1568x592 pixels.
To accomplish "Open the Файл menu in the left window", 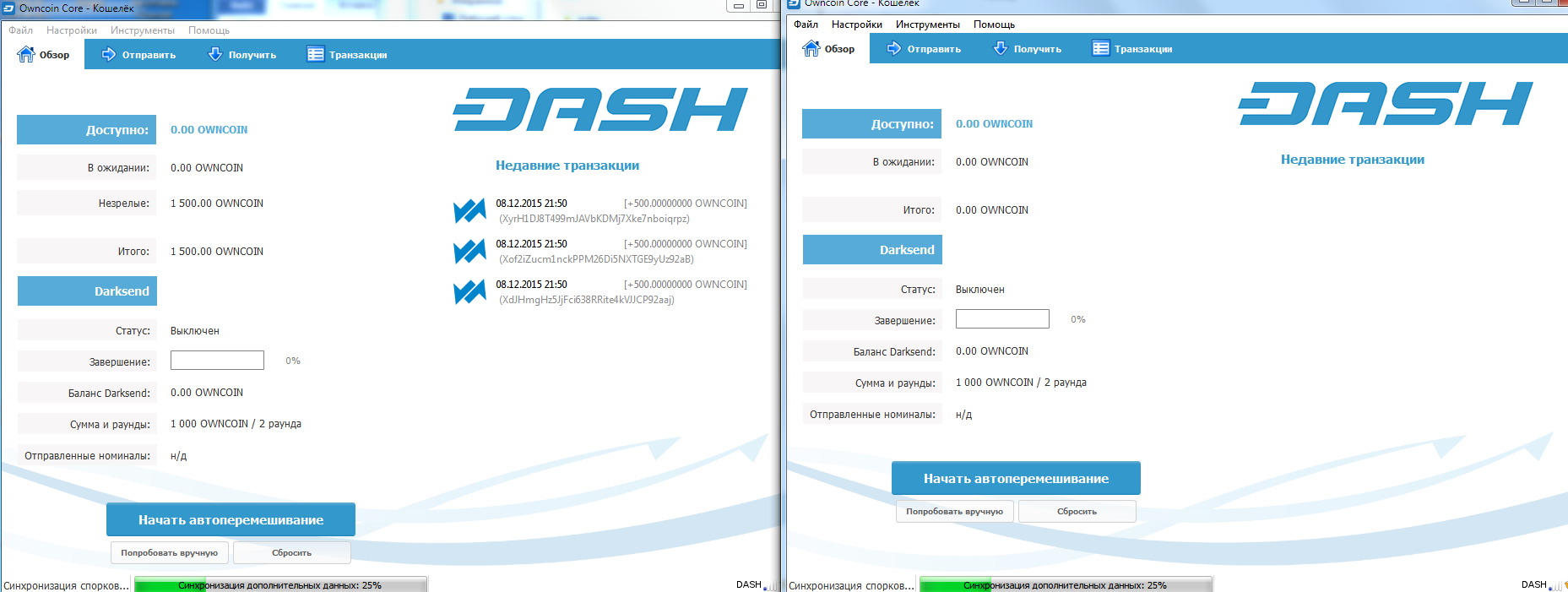I will click(x=20, y=30).
